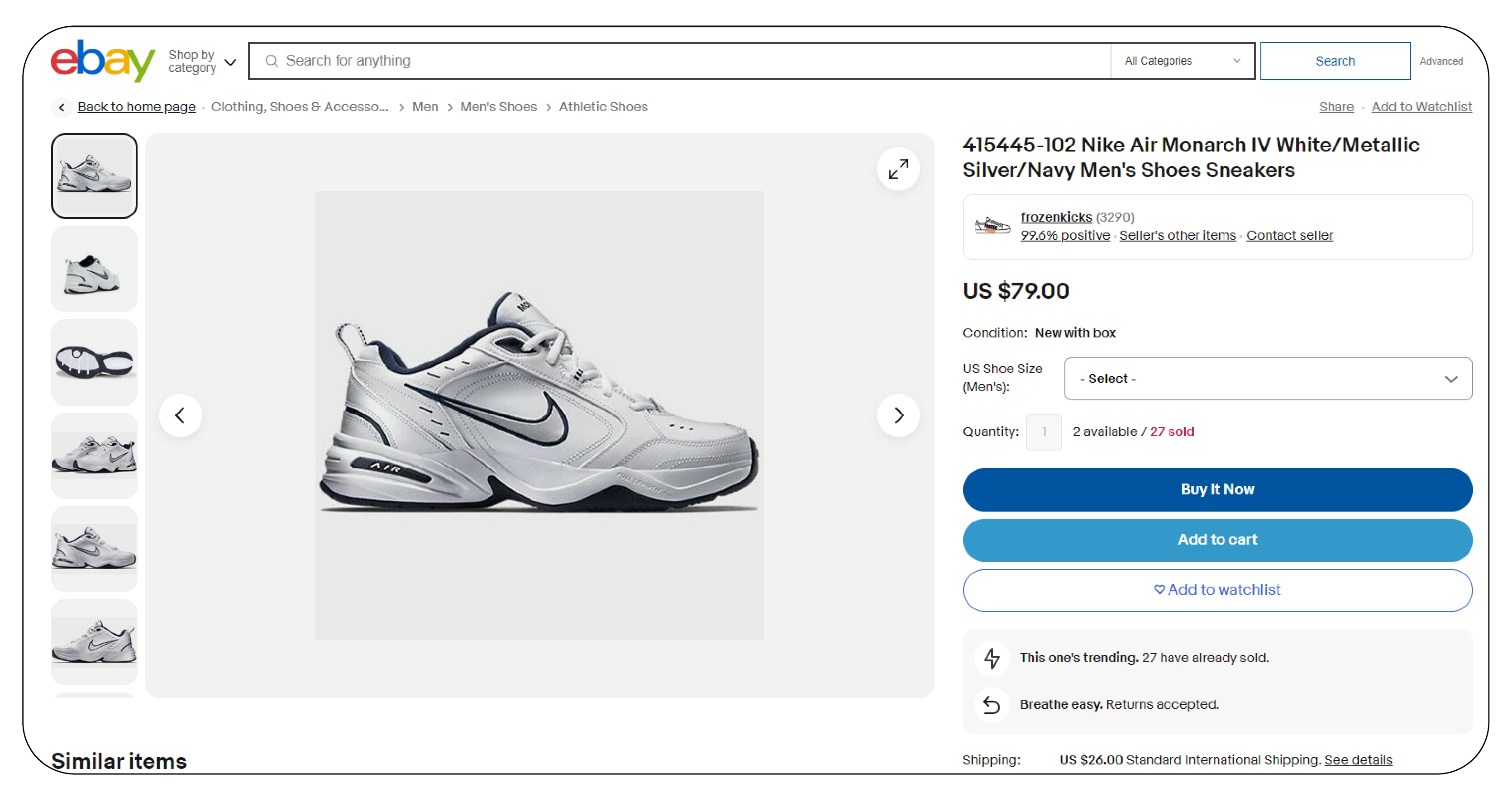Image resolution: width=1512 pixels, height=797 pixels.
Task: Click Contact seller
Action: click(1289, 235)
